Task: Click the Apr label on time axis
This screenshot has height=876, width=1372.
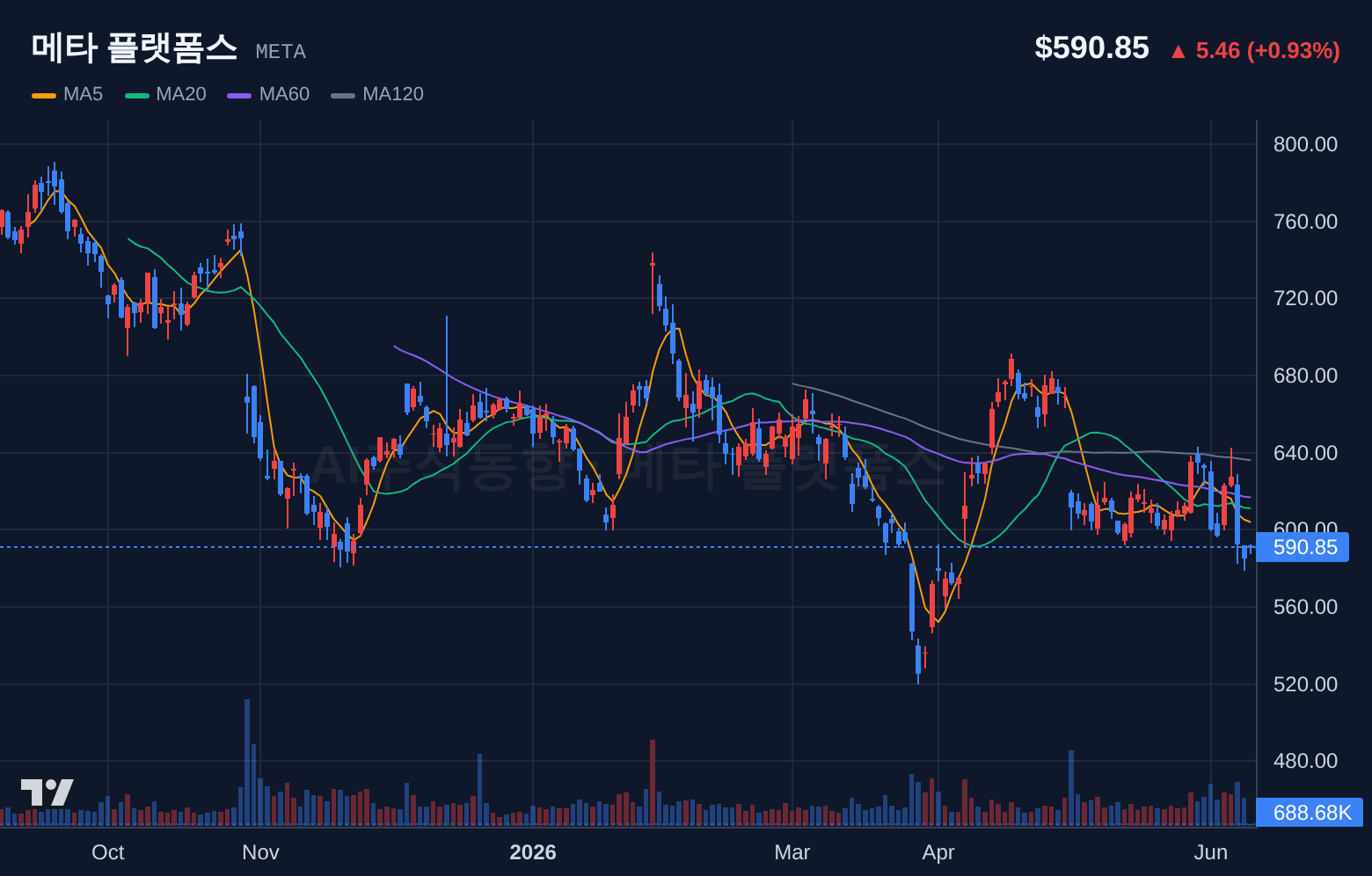Action: pos(938,852)
